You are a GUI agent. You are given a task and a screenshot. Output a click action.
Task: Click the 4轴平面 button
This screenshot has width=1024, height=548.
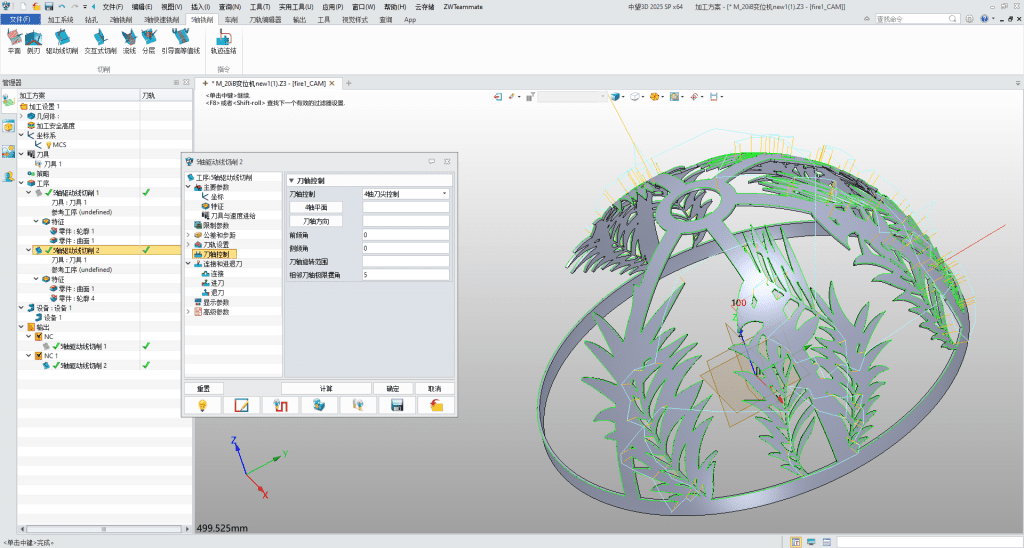point(316,207)
